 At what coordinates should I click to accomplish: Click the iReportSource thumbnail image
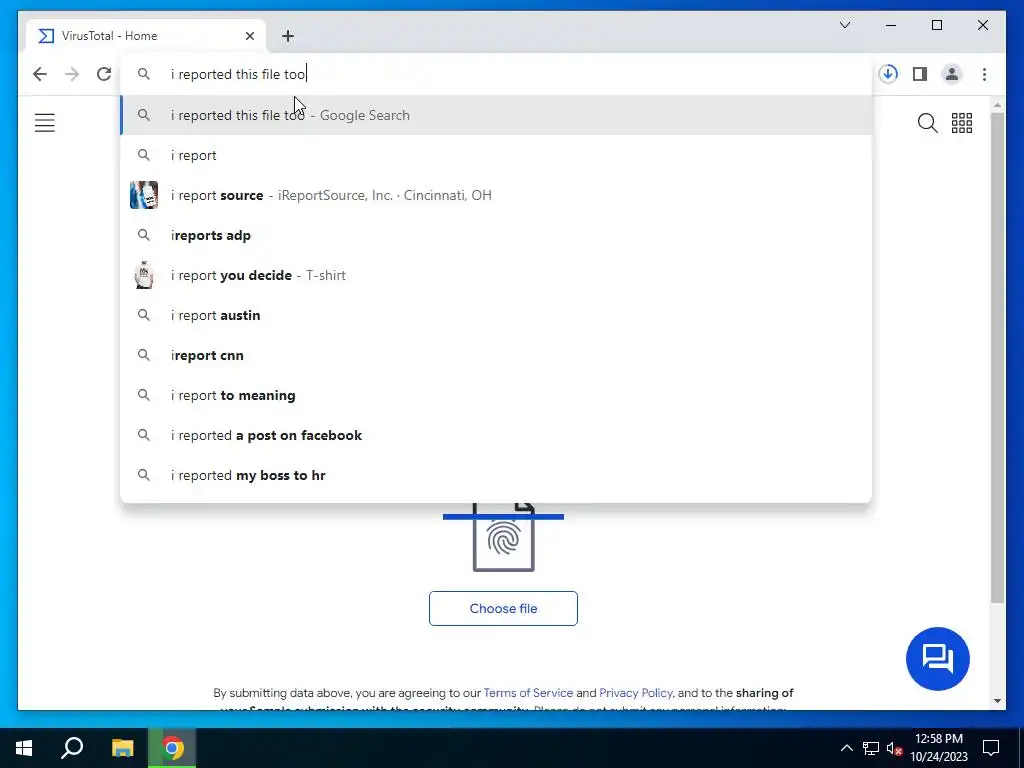pyautogui.click(x=144, y=195)
